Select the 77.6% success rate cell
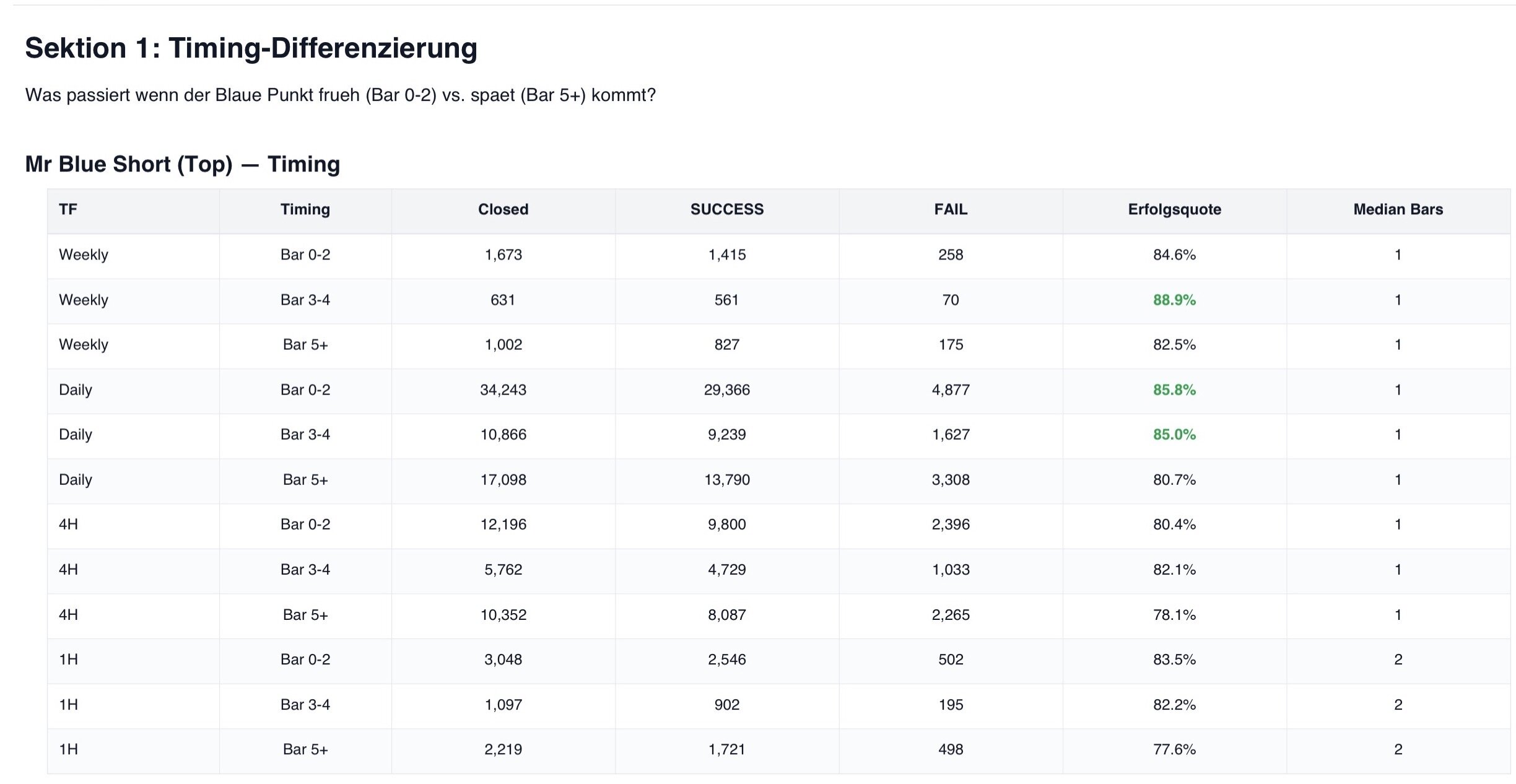1516x784 pixels. point(1174,749)
